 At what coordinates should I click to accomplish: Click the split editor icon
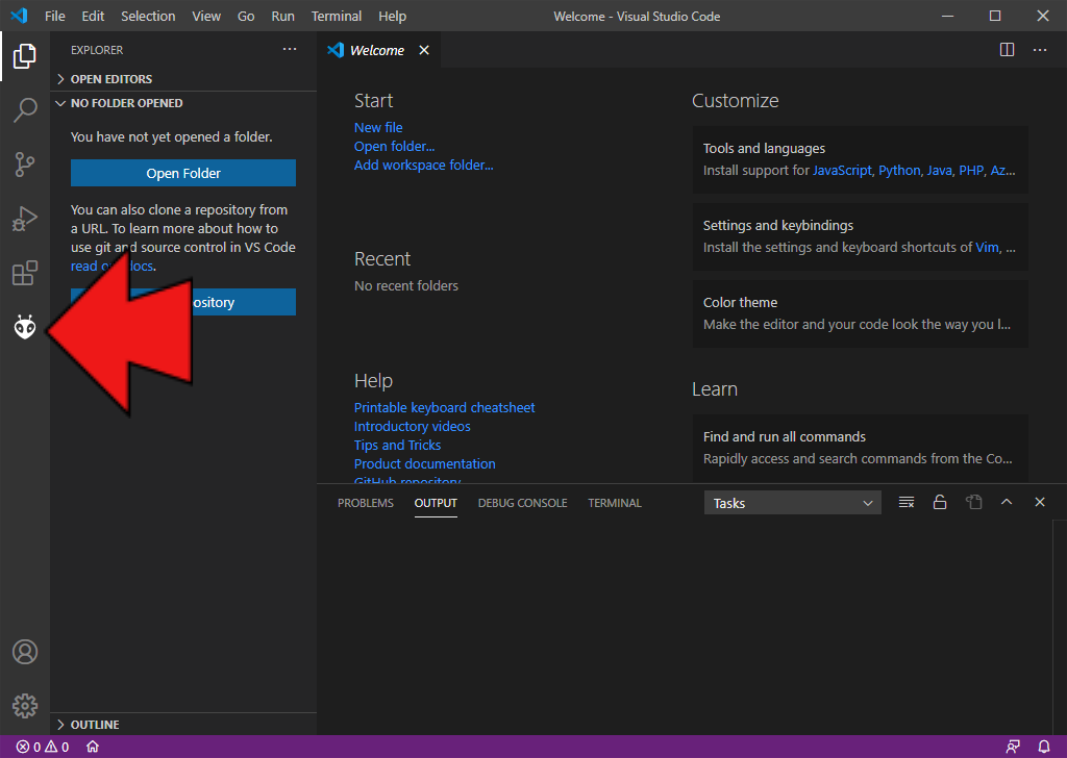tap(1007, 50)
